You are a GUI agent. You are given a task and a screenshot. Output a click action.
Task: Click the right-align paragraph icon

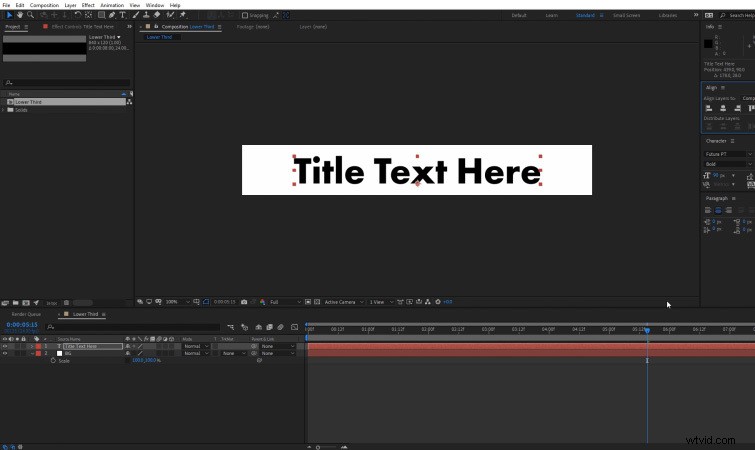[x=729, y=210]
